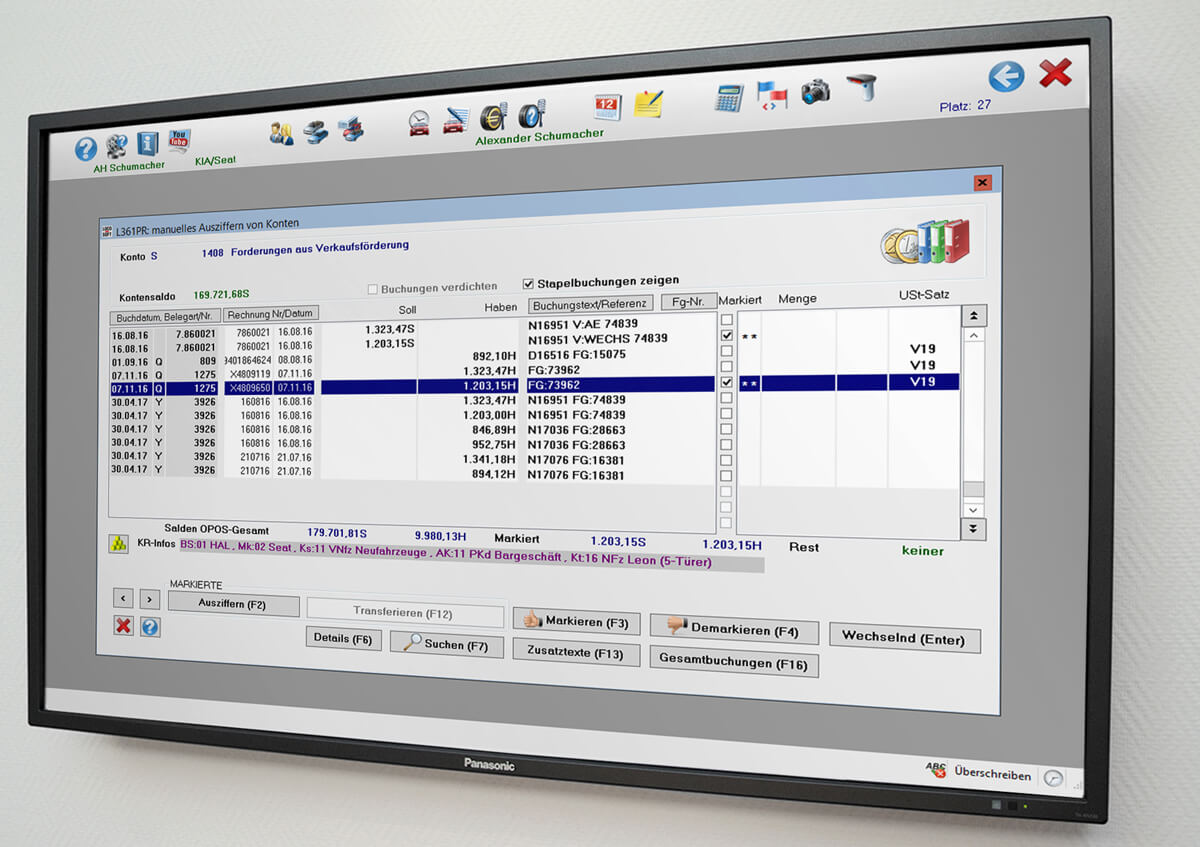Jump to list top with double-up arrow
This screenshot has width=1200, height=847.
(973, 316)
